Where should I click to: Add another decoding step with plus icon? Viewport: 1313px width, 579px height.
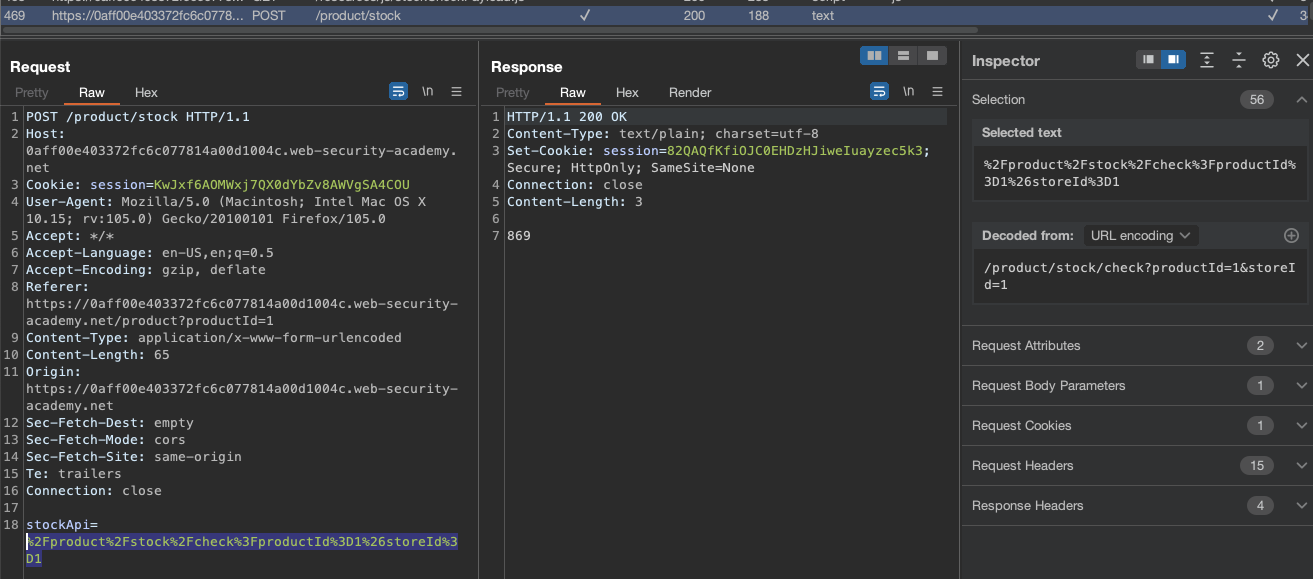[1291, 236]
